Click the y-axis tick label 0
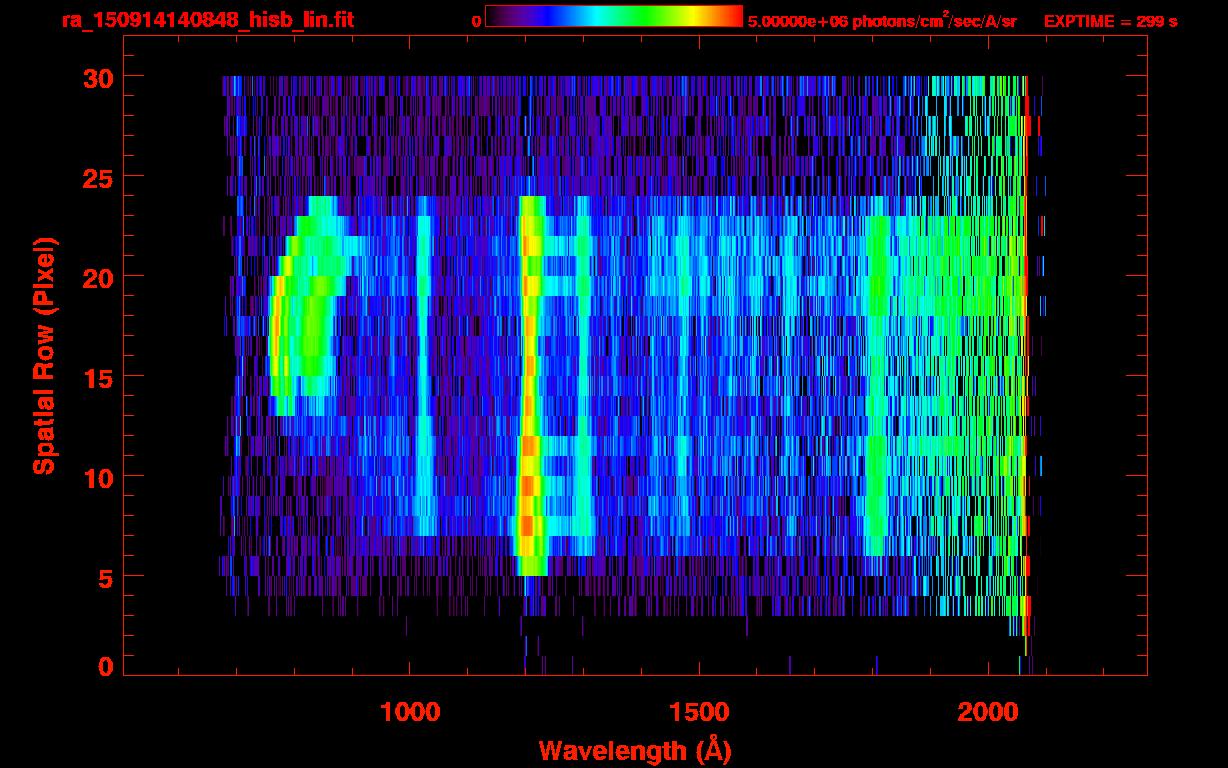This screenshot has height=768, width=1228. (104, 667)
